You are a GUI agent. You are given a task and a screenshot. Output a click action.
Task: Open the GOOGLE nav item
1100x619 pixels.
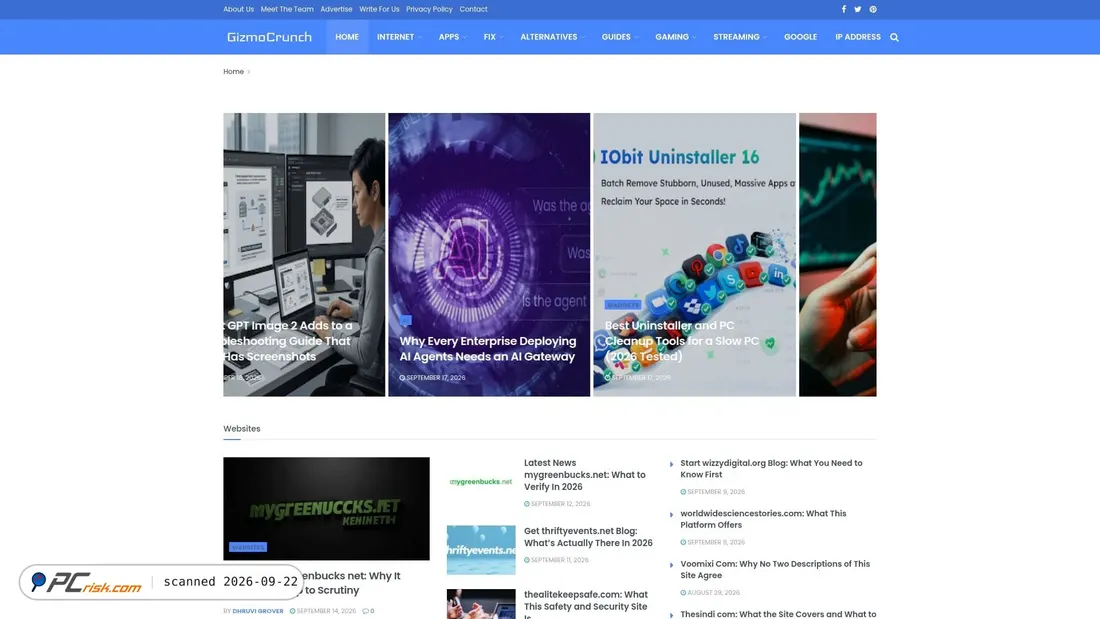(x=800, y=37)
